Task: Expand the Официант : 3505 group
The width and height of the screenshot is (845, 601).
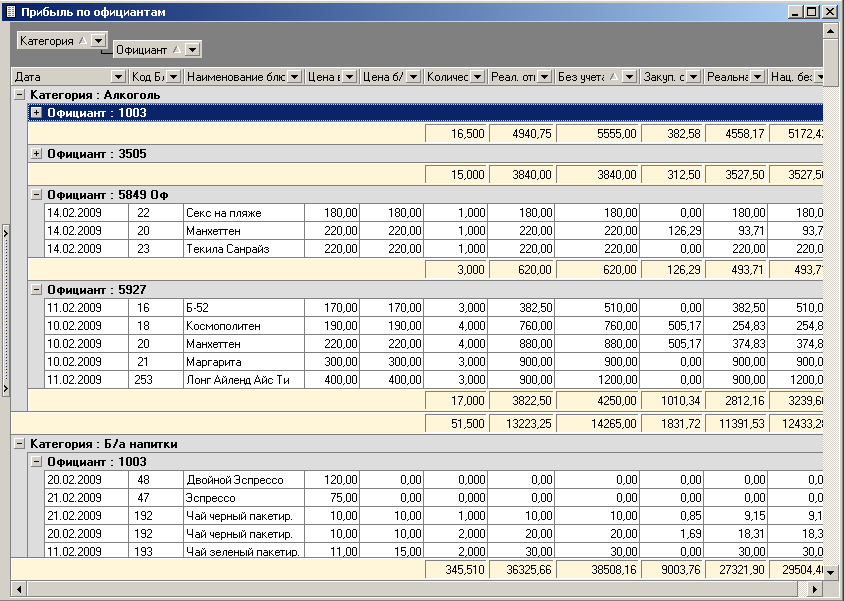Action: [x=37, y=154]
